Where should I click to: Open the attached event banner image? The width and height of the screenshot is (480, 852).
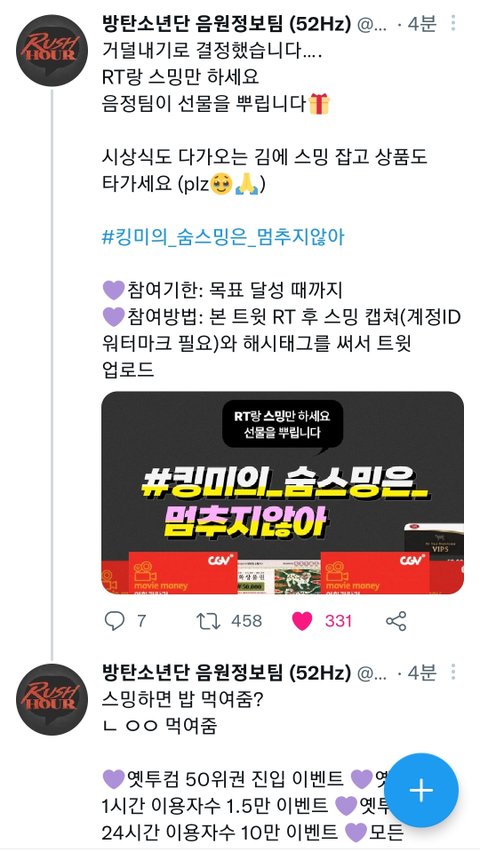click(x=283, y=492)
